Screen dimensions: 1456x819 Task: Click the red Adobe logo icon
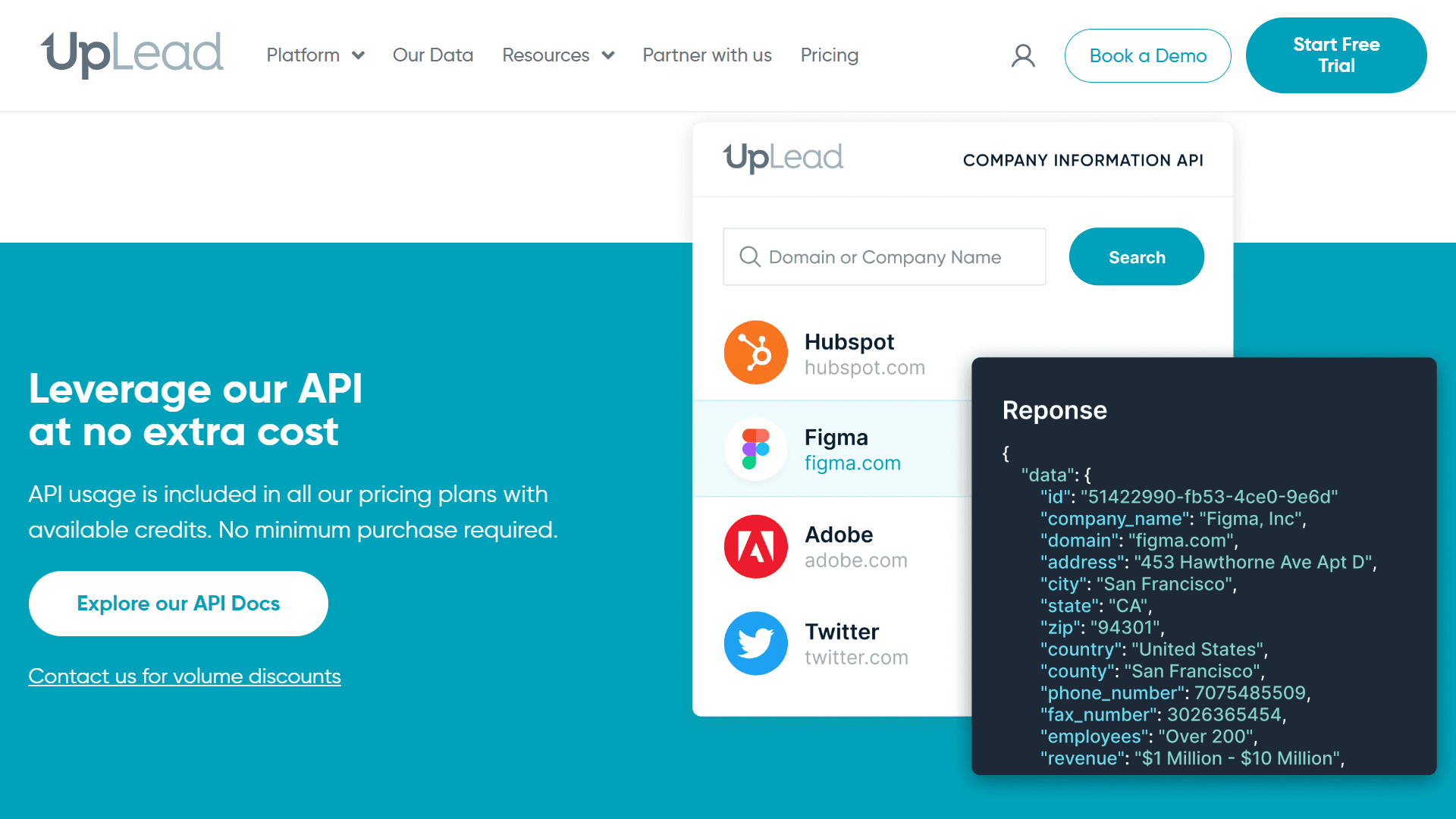755,546
